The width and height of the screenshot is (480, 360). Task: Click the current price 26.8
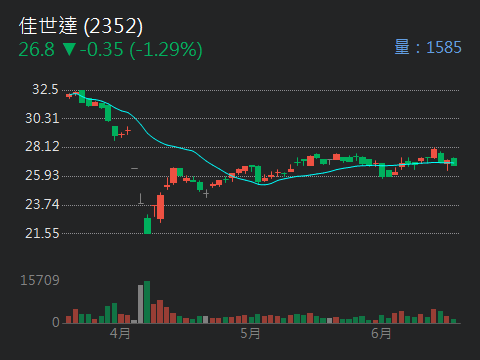(36, 50)
